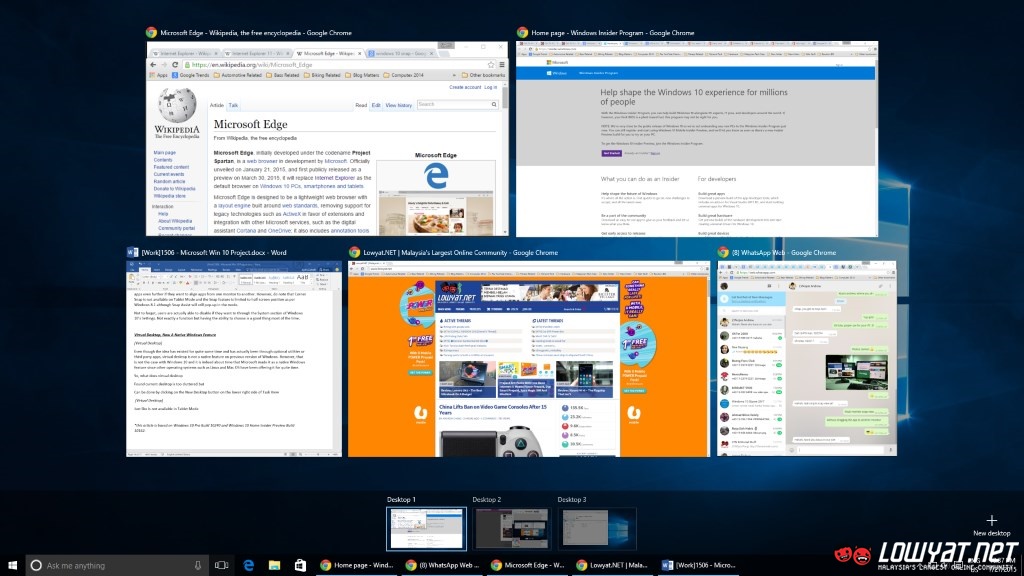Click the Wikipedia search magnifier icon
The width and height of the screenshot is (1024, 576).
tap(494, 104)
